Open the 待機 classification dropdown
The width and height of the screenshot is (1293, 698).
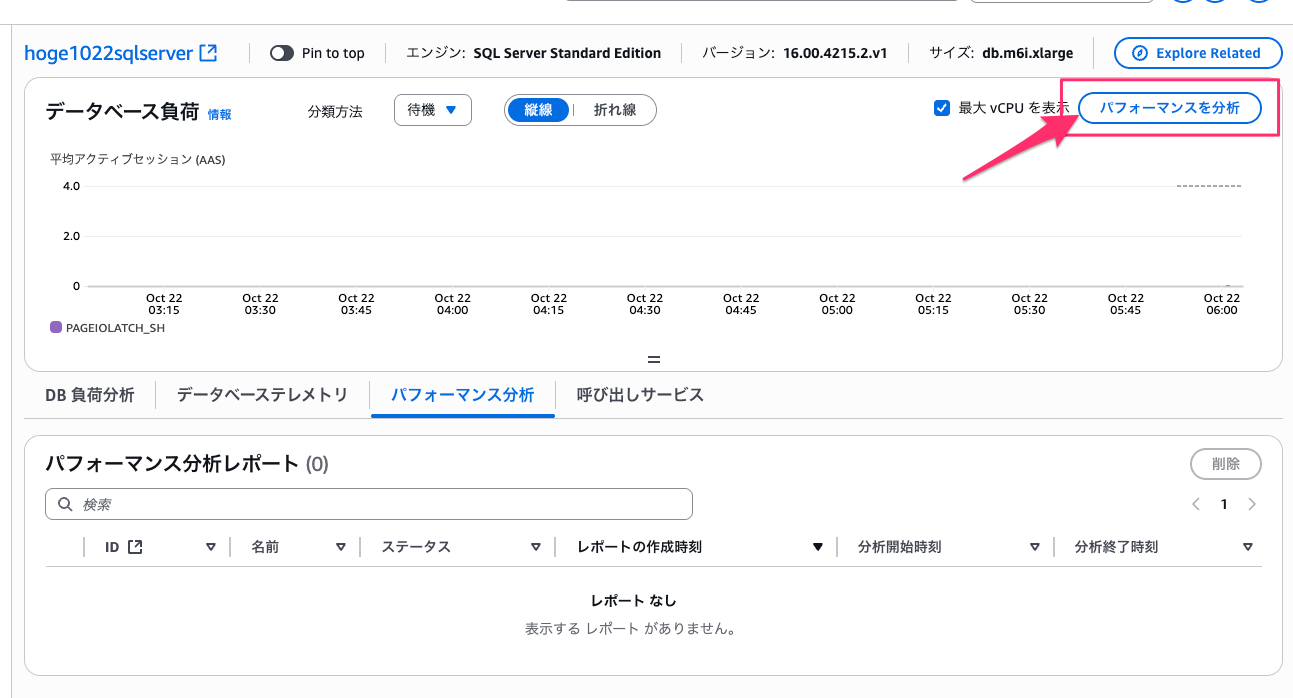tap(432, 110)
